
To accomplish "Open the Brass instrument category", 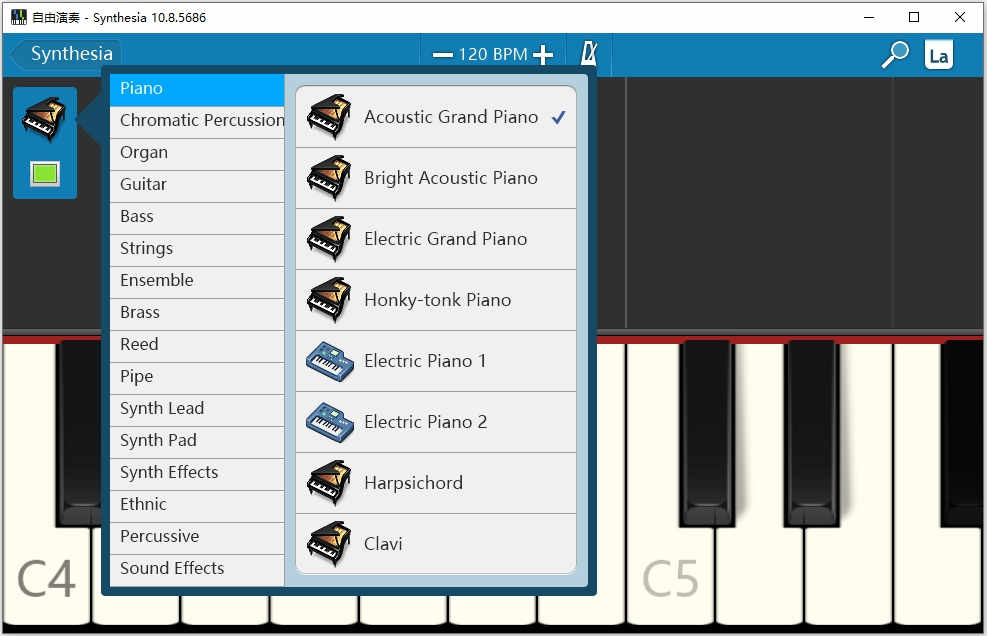I will pos(197,314).
